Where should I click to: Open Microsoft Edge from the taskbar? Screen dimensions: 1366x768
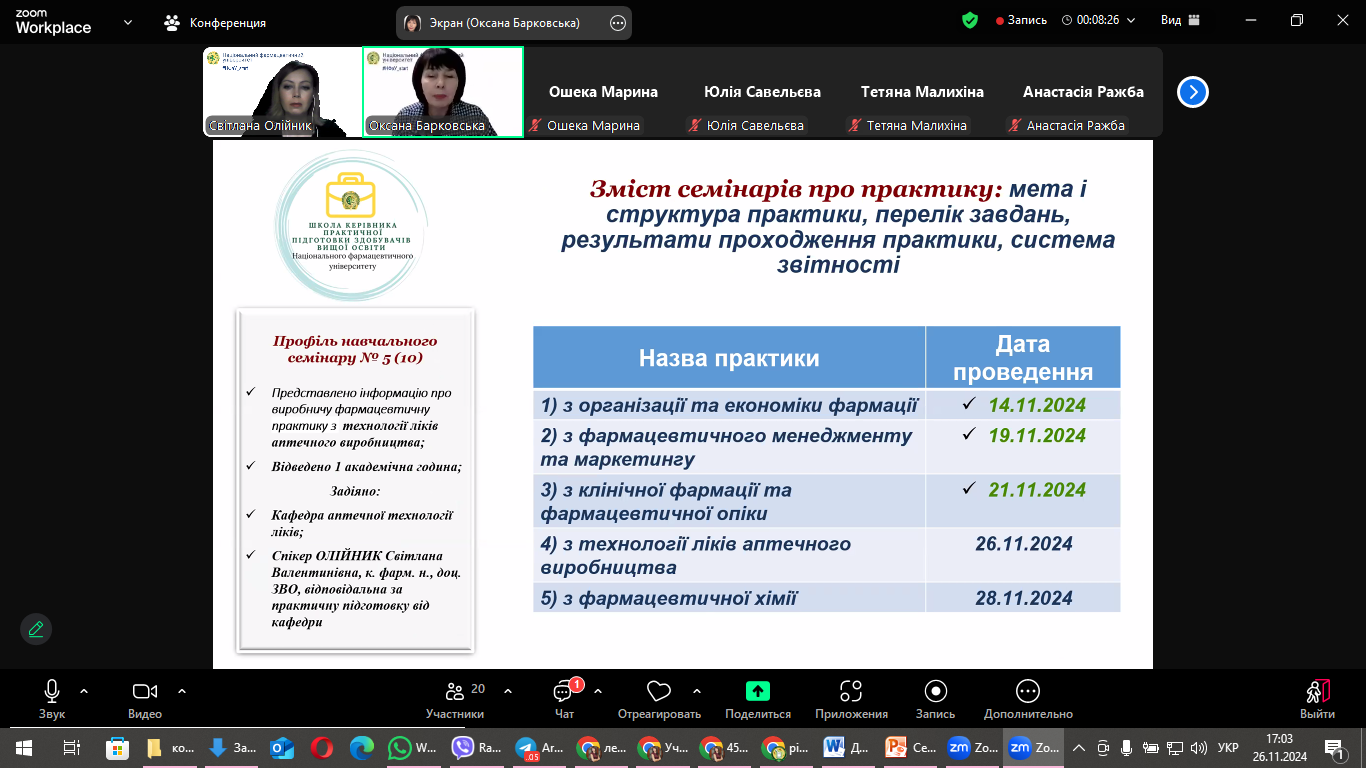[361, 747]
